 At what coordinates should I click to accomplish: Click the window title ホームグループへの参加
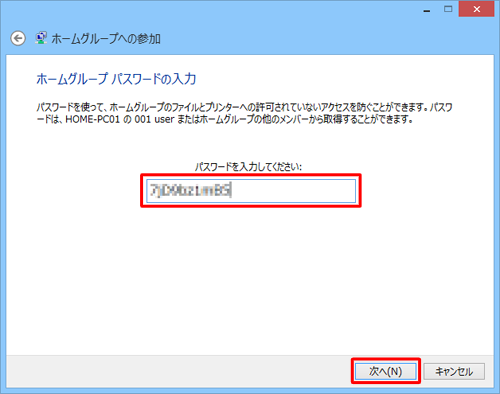point(106,39)
